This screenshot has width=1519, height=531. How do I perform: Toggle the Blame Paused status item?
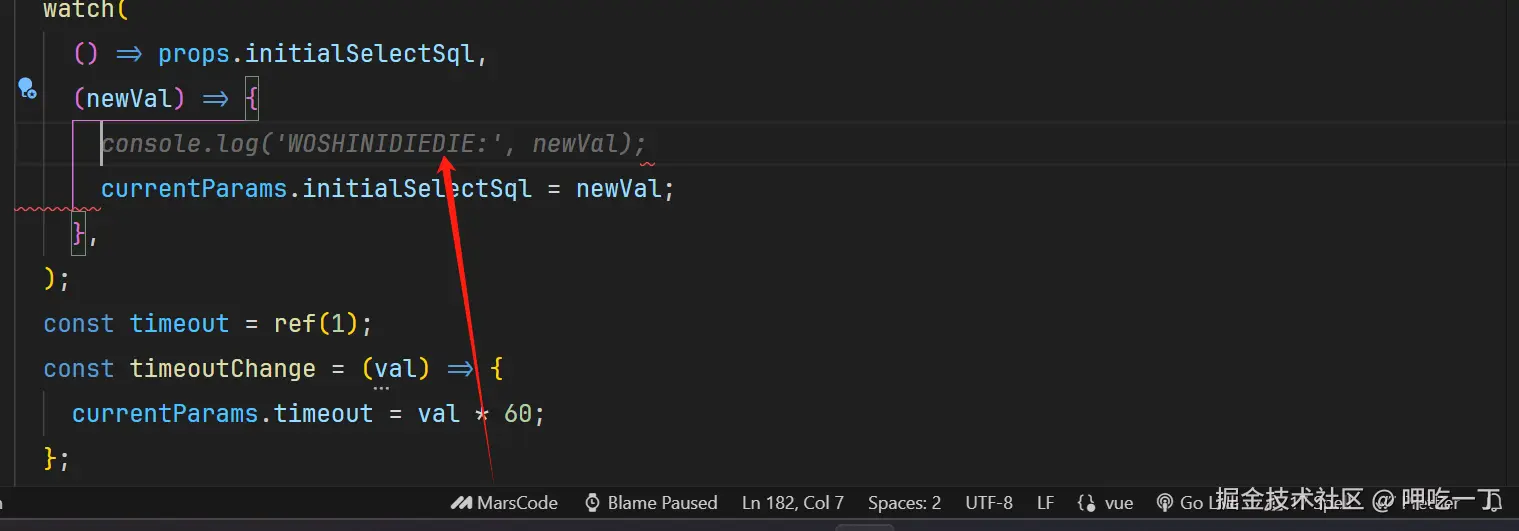[x=651, y=502]
